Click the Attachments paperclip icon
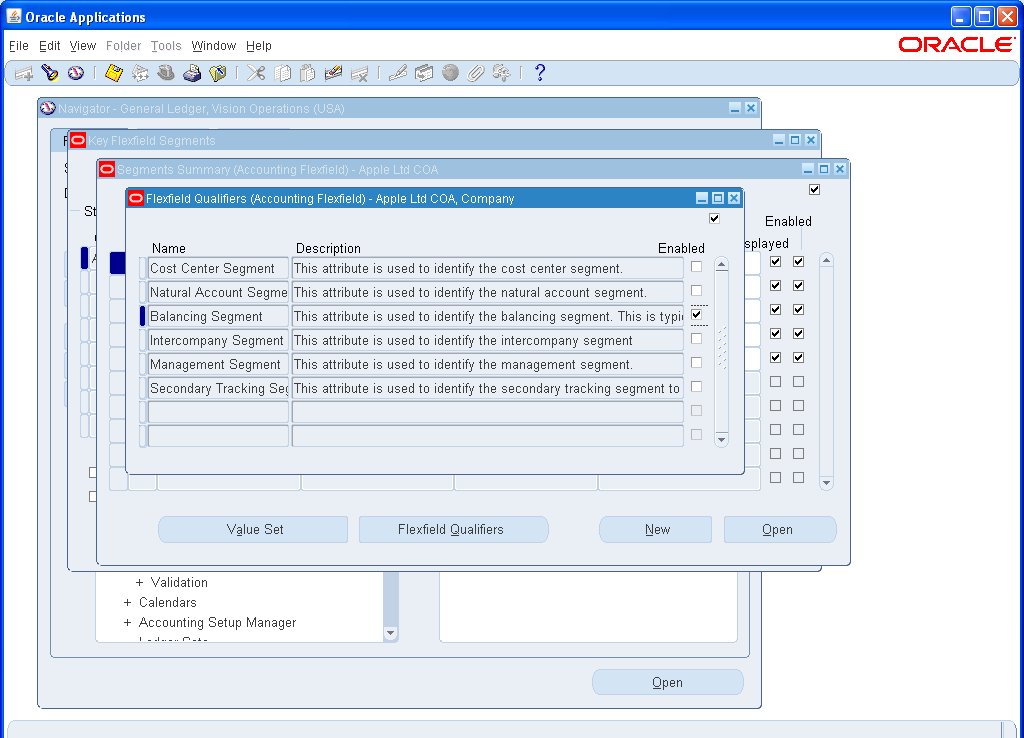The image size is (1024, 738). coord(476,72)
